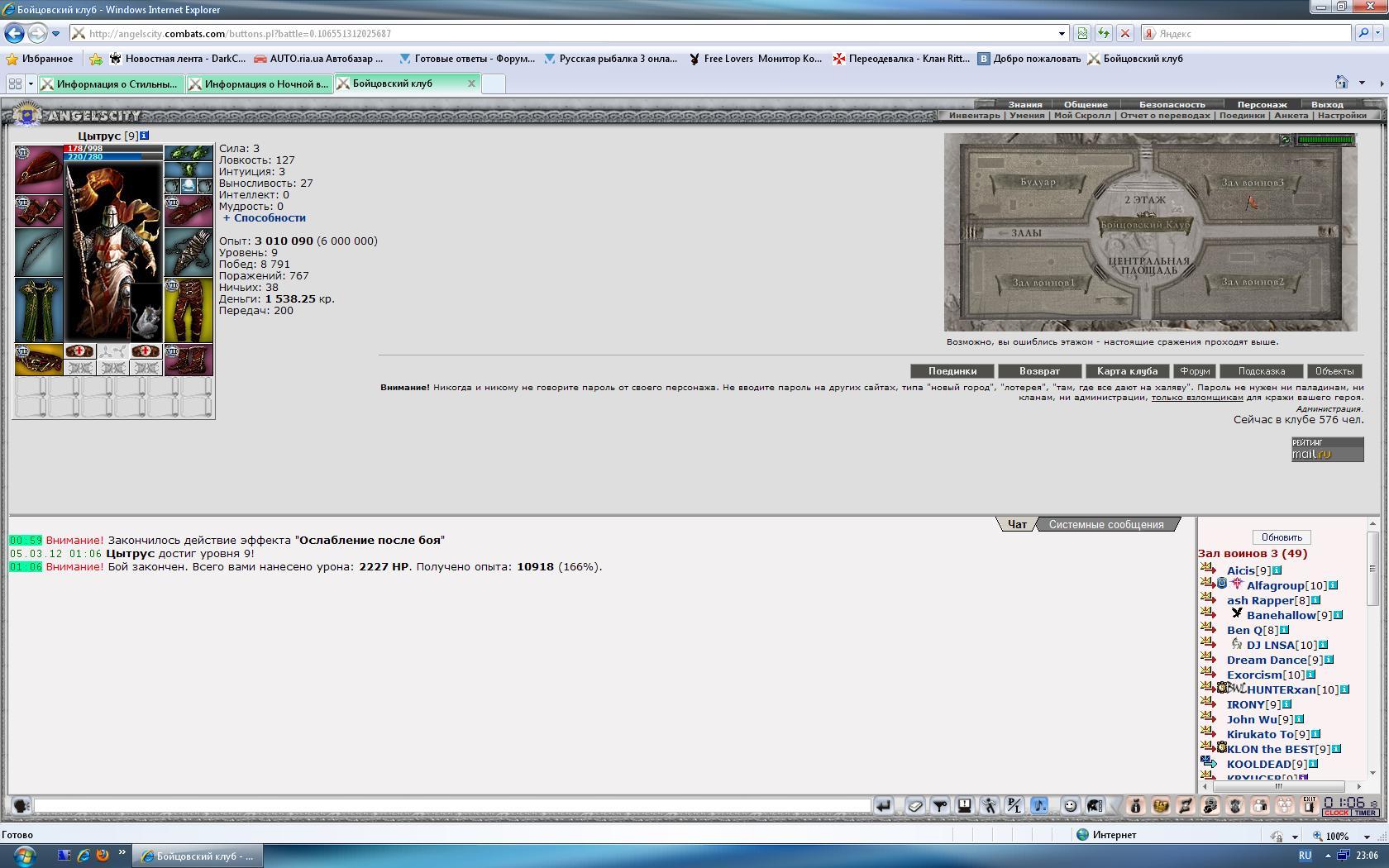Click the demon face icon in bottom bar

click(1235, 805)
